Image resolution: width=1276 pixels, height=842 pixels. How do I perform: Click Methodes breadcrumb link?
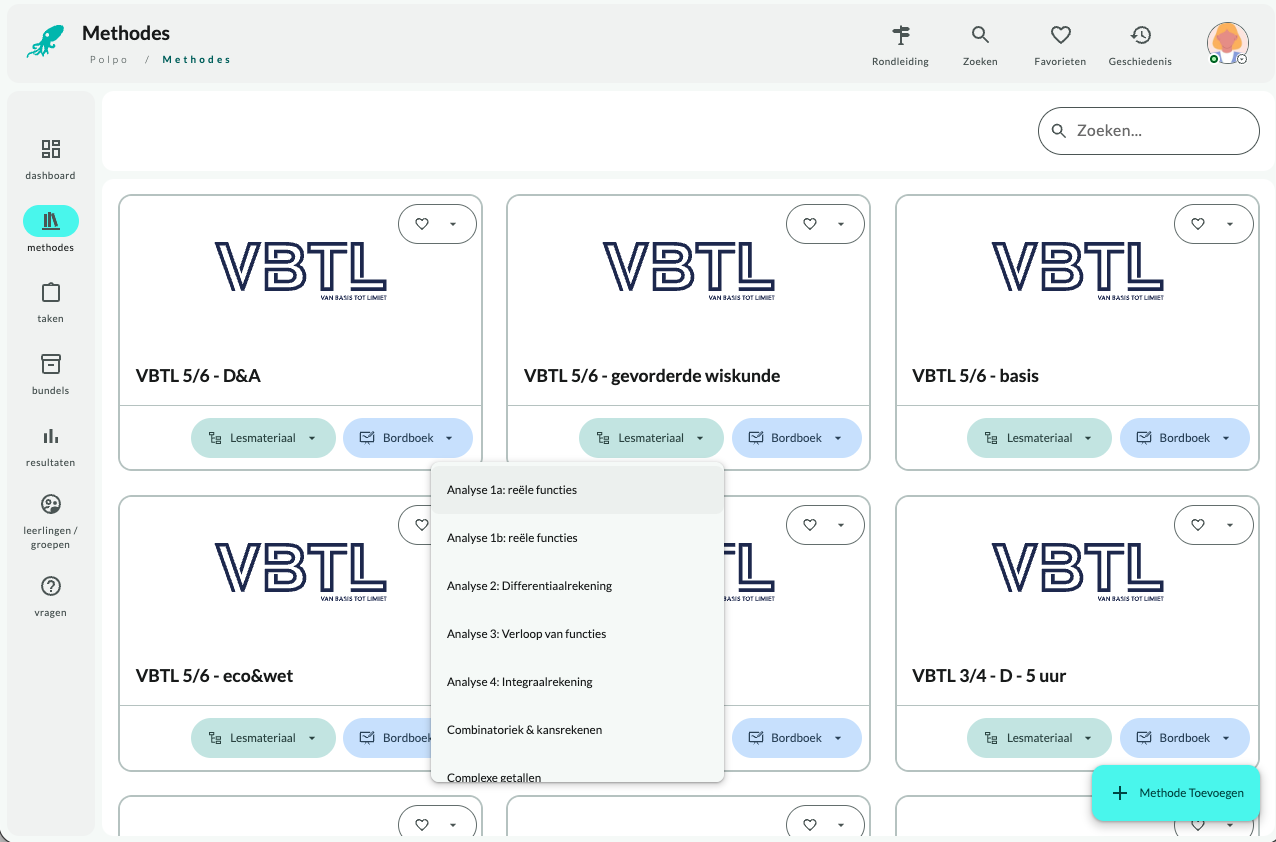pos(197,60)
